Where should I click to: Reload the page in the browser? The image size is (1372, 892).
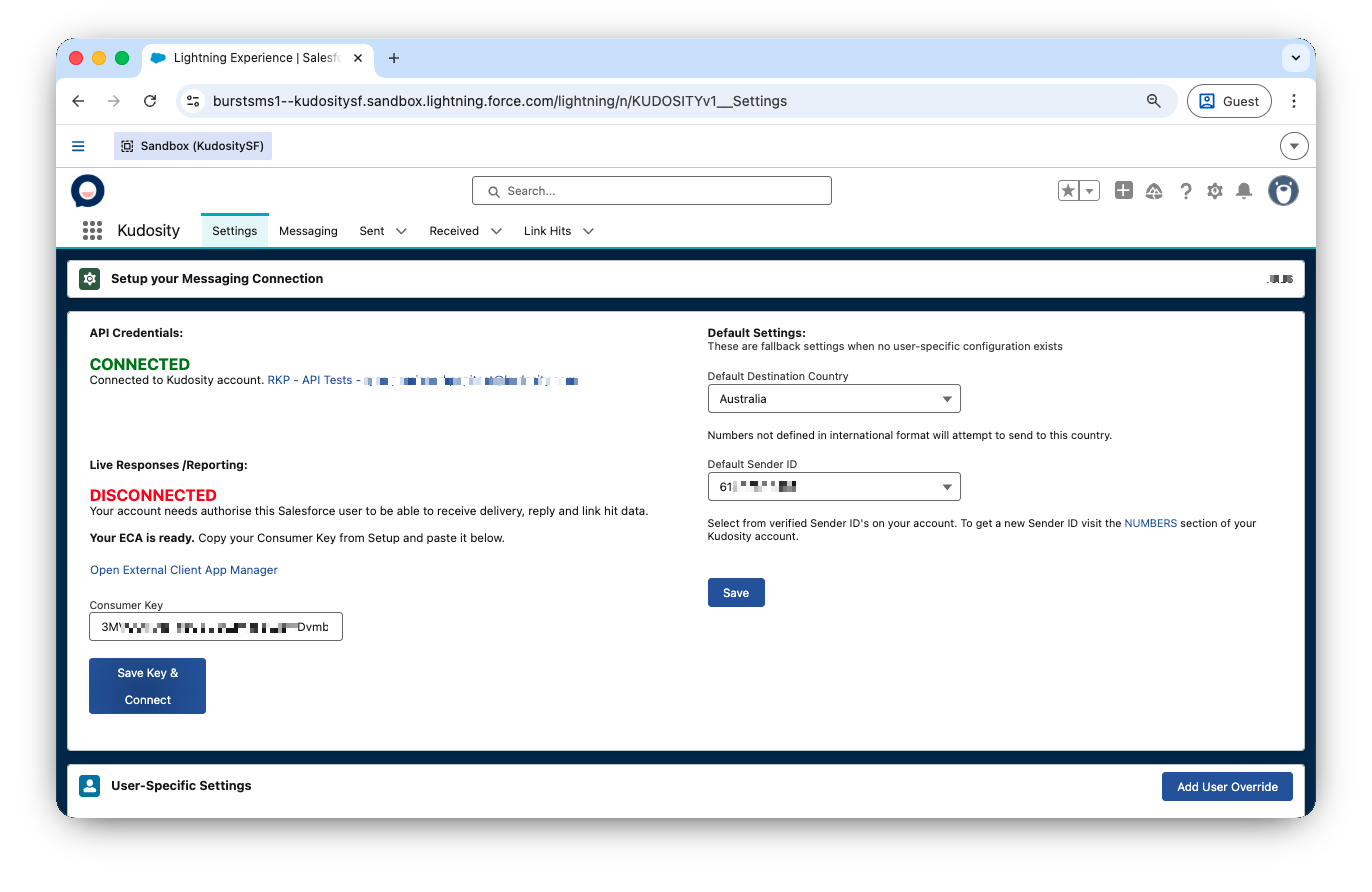click(x=150, y=101)
